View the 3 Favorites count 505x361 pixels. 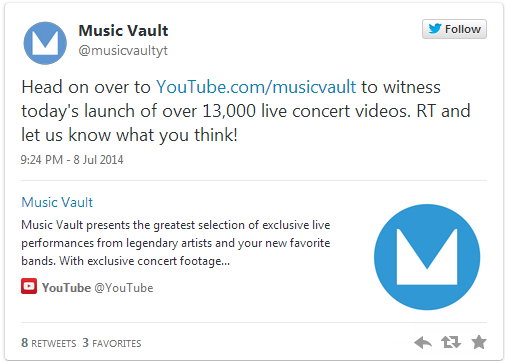pyautogui.click(x=112, y=343)
